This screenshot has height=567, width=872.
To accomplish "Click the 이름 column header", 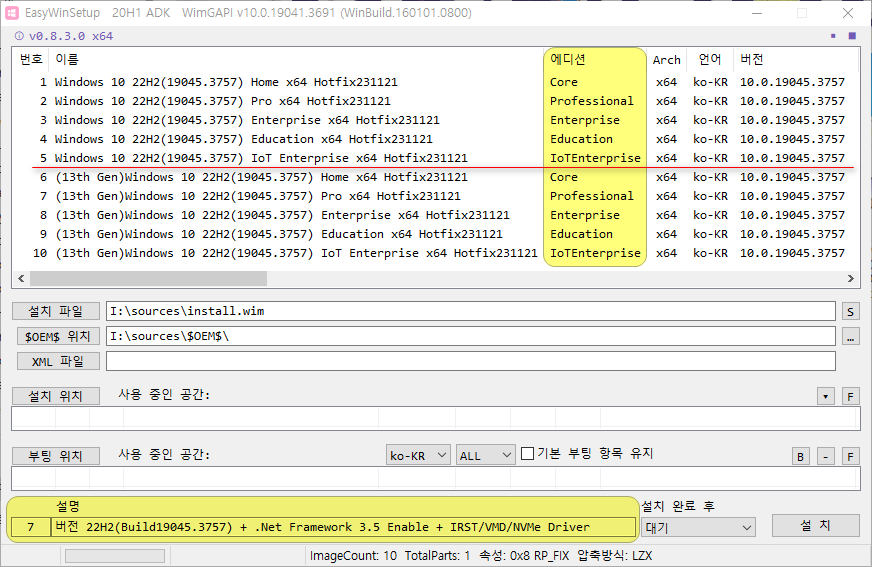I will 296,59.
